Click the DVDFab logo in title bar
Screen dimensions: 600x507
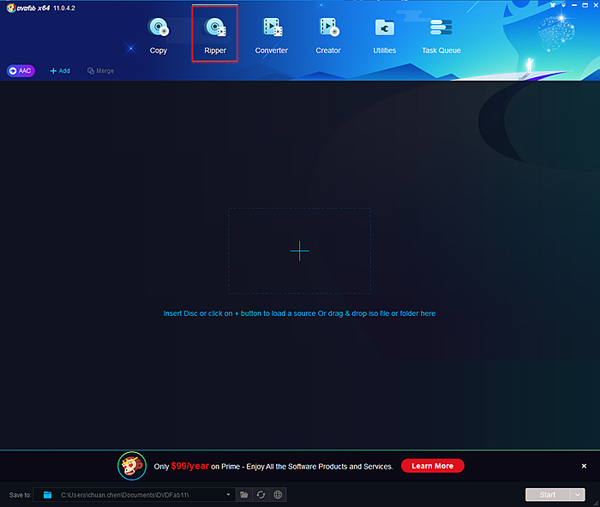pyautogui.click(x=11, y=8)
